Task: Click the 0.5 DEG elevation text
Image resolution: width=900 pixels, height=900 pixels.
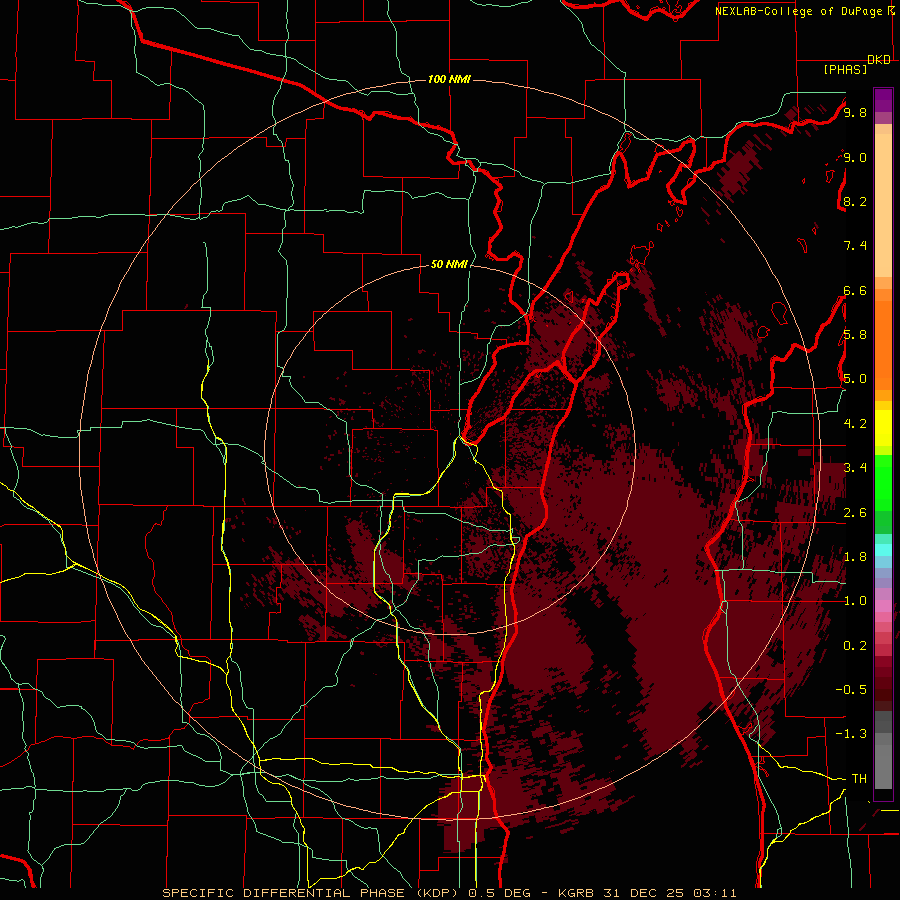Action: click(499, 893)
